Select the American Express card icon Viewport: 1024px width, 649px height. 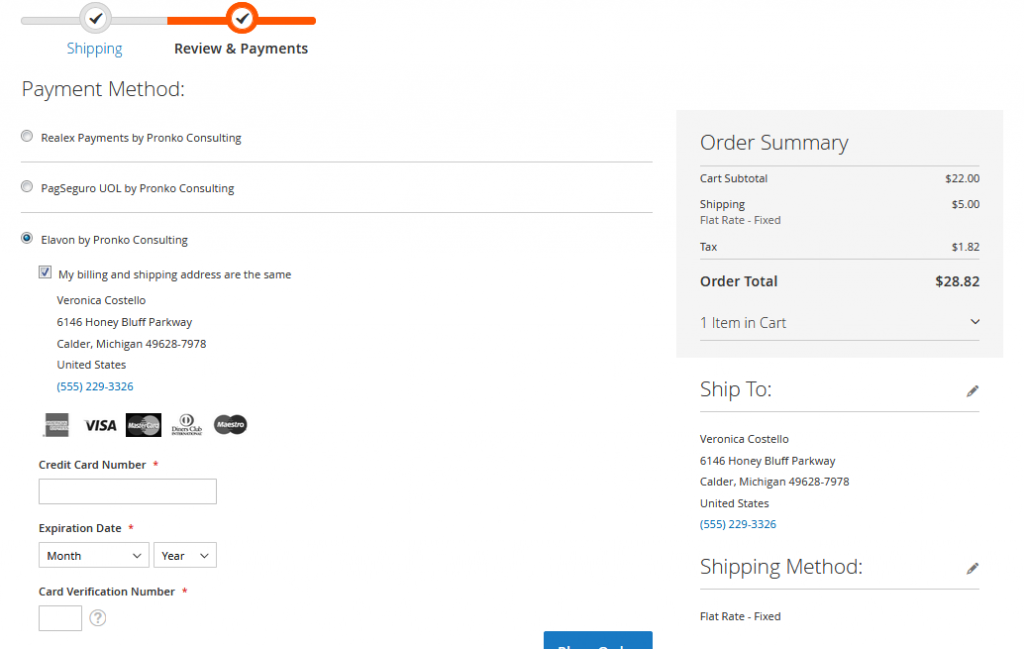click(56, 424)
